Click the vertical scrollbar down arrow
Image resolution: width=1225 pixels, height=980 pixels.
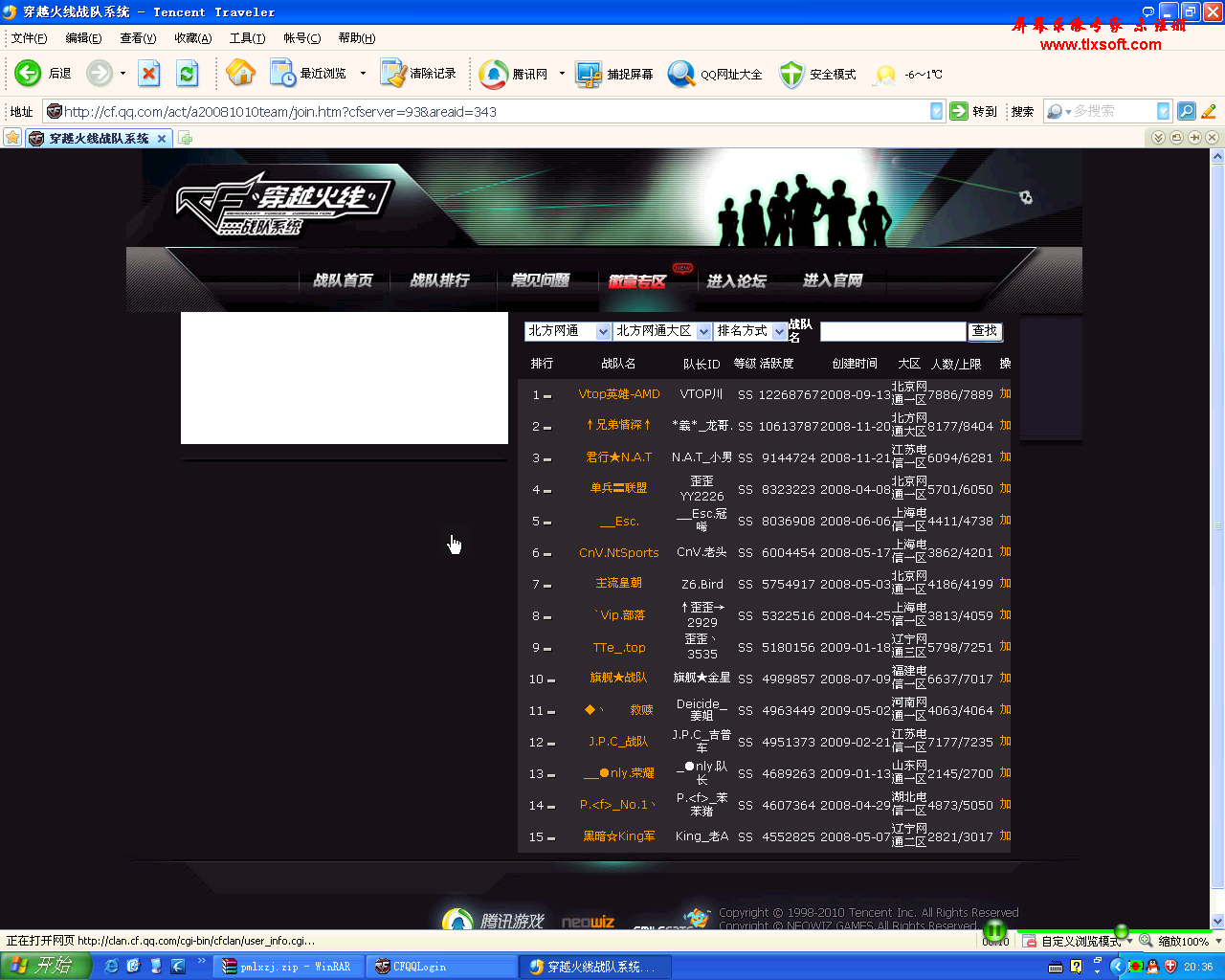[x=1217, y=922]
